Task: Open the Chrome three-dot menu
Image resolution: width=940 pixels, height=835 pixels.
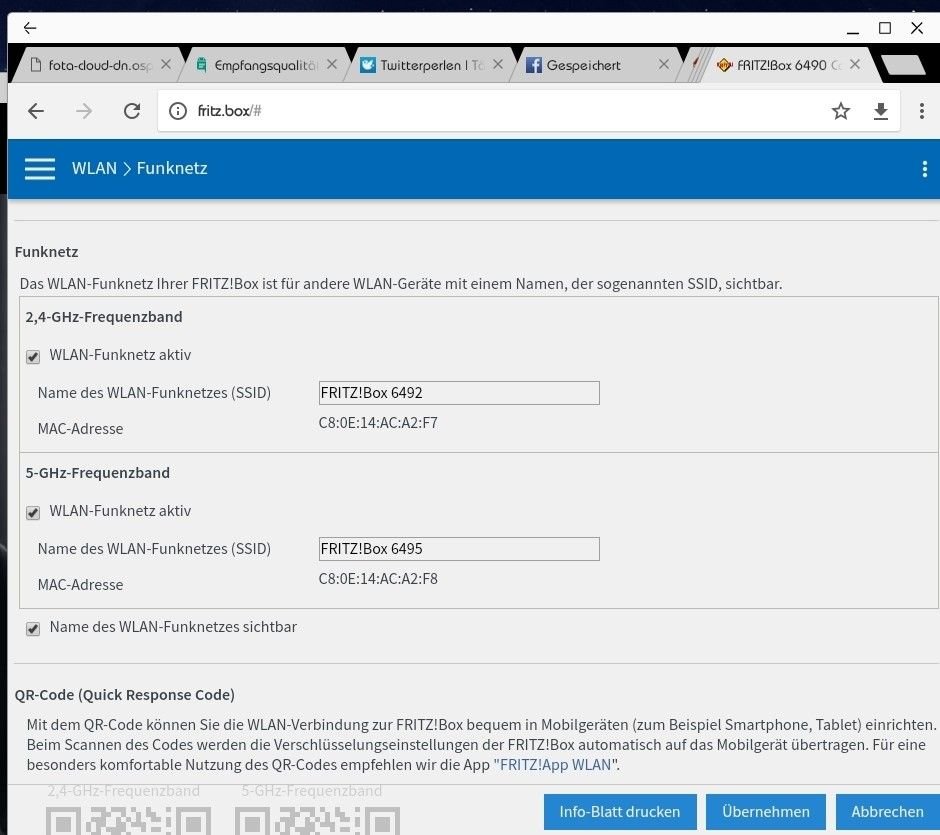Action: 921,111
